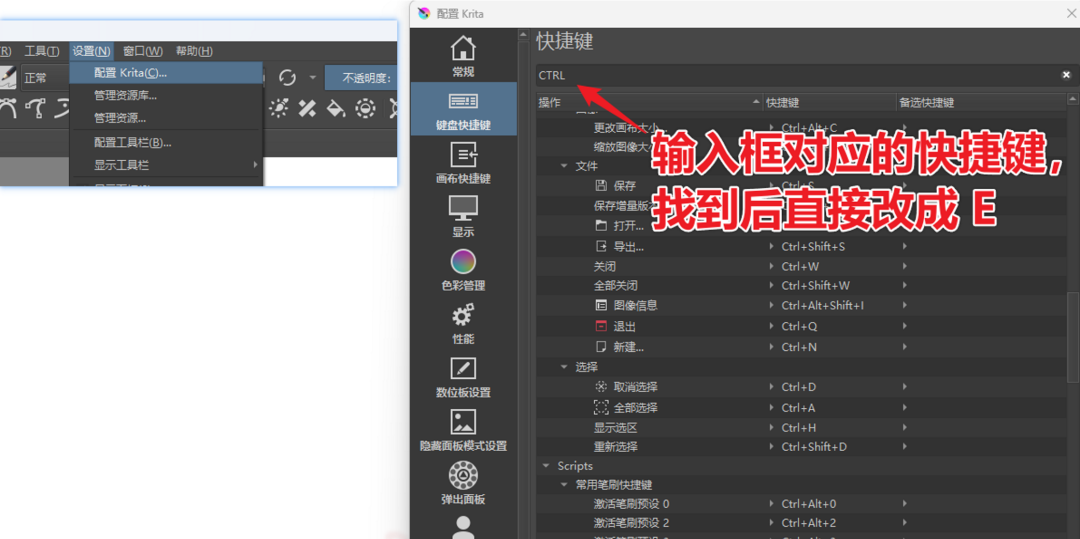The image size is (1080, 539).
Task: Select the 全部关闭 action row
Action: (x=802, y=285)
